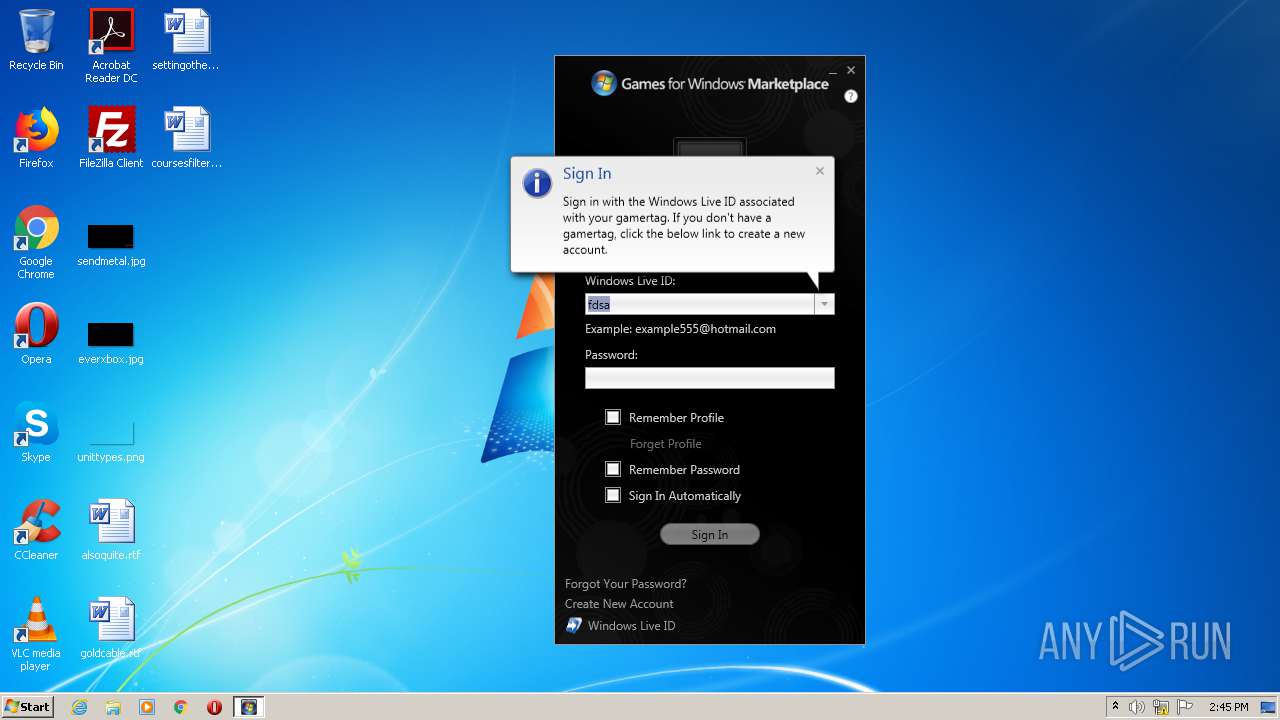
Task: Click Create New Account link
Action: 619,604
